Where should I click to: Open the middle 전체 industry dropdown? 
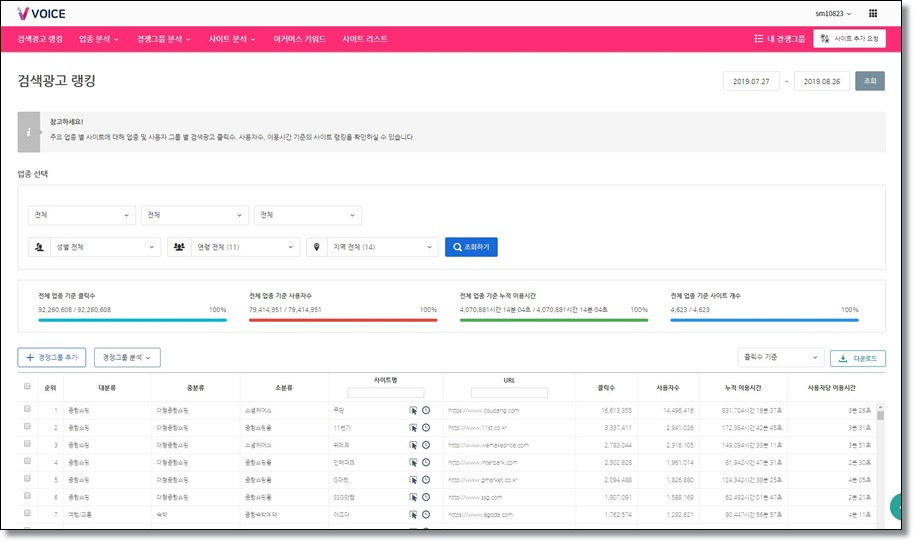click(x=195, y=215)
